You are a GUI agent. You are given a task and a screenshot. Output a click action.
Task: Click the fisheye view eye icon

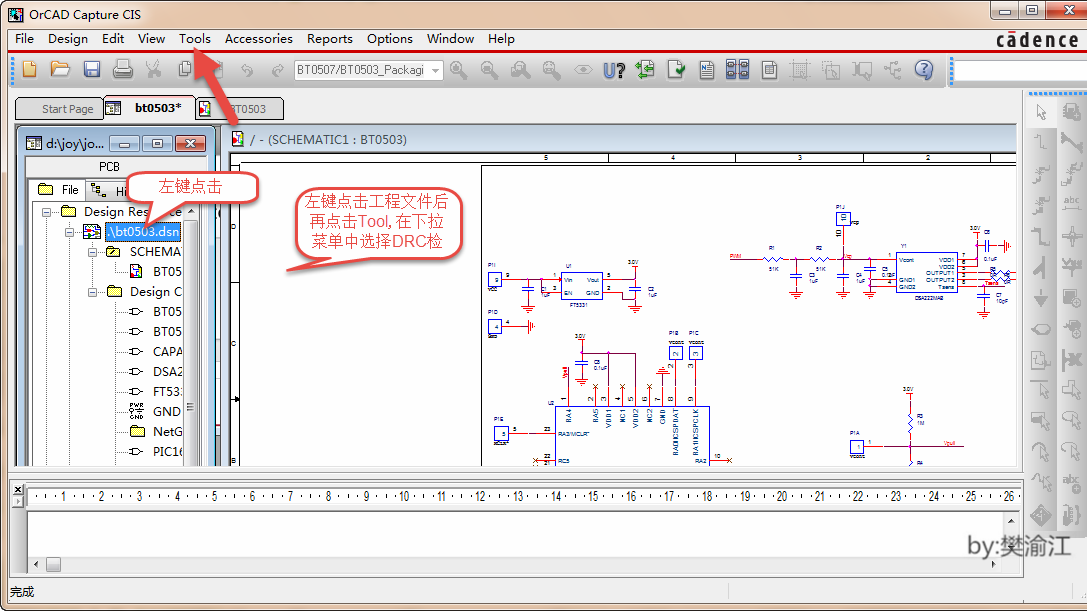coord(583,69)
